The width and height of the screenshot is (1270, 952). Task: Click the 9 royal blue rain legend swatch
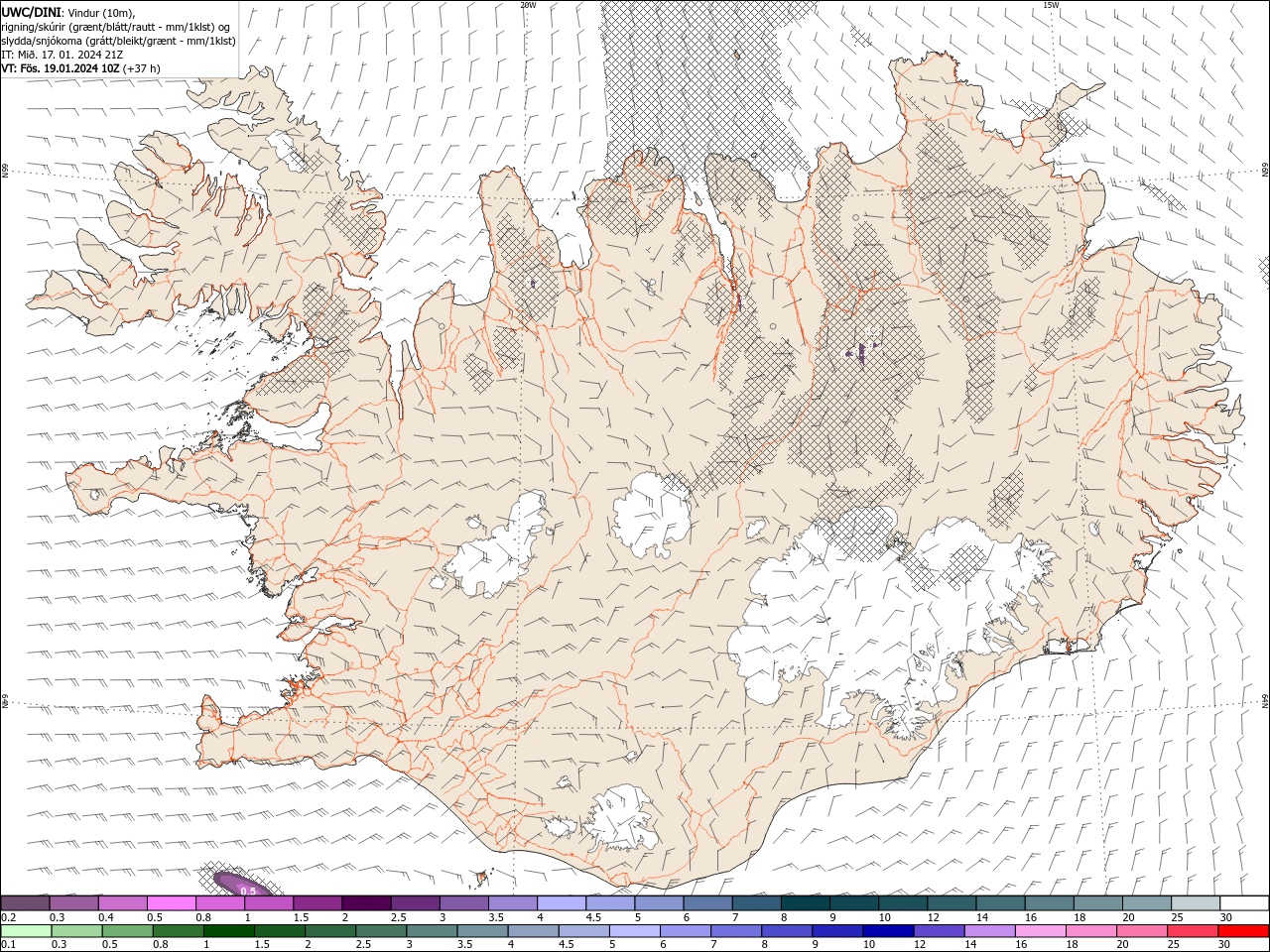click(x=837, y=931)
